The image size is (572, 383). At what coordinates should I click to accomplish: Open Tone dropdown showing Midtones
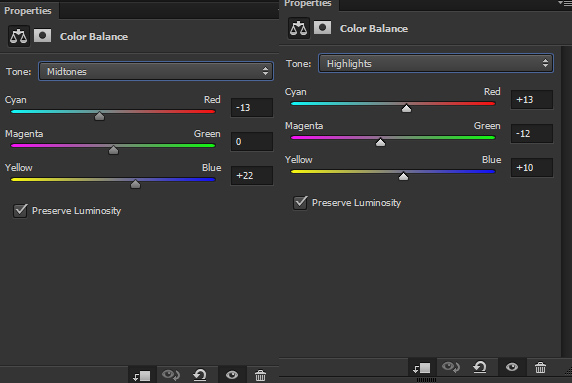point(156,71)
